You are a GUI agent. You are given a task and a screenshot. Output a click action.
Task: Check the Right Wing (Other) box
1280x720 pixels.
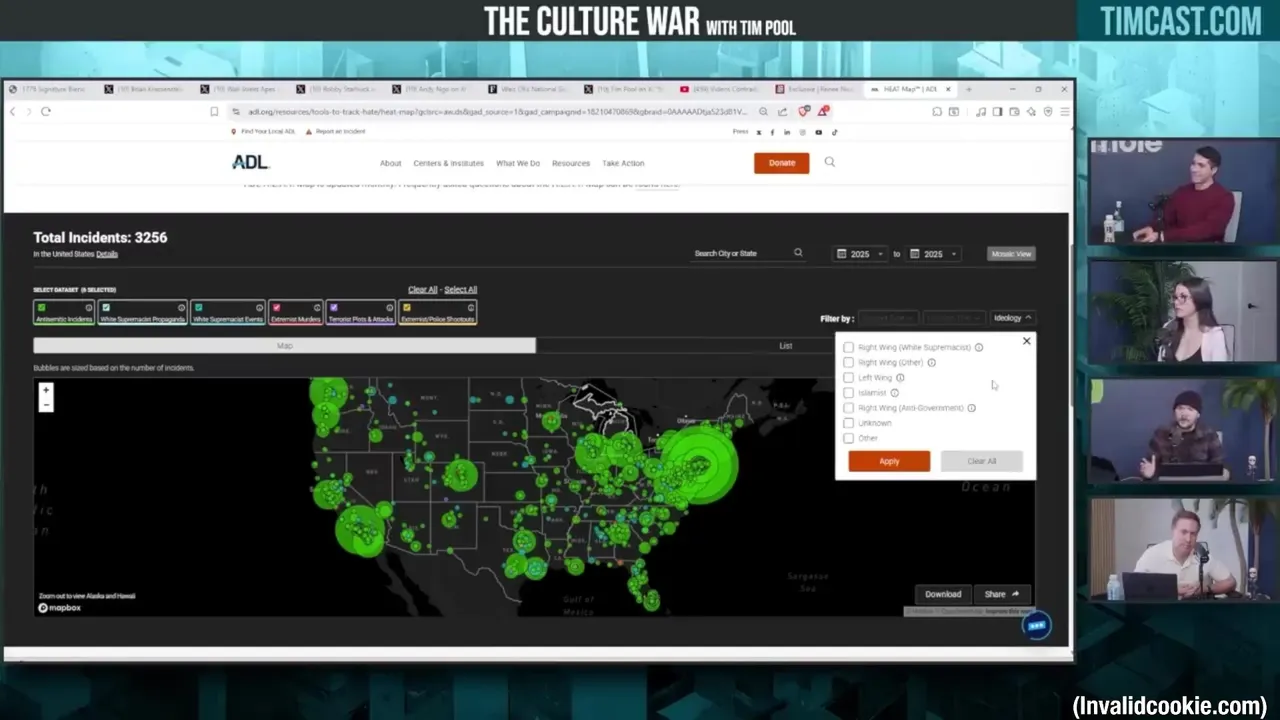[x=849, y=362]
